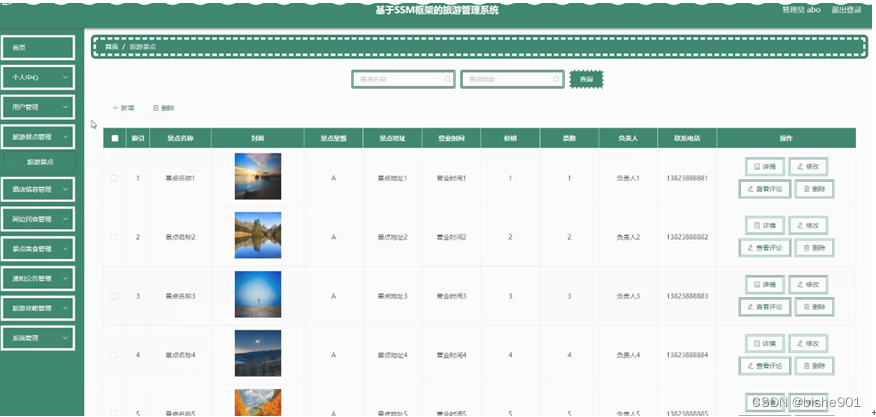Expand the 周边民宿管理 sidebar menu
The width and height of the screenshot is (876, 417).
pyautogui.click(x=37, y=219)
